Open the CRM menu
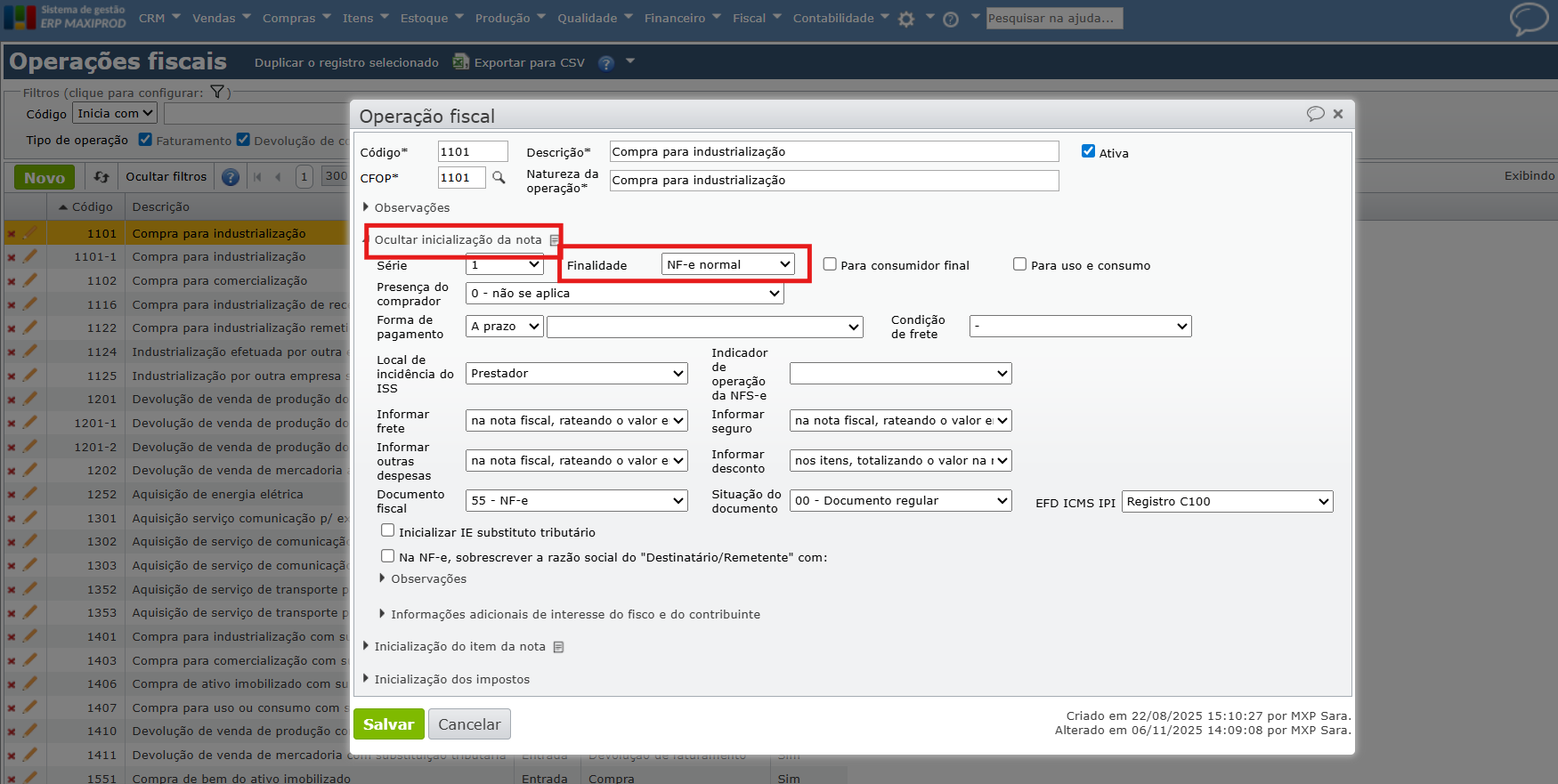Screen dimensions: 1558x784 click(159, 18)
